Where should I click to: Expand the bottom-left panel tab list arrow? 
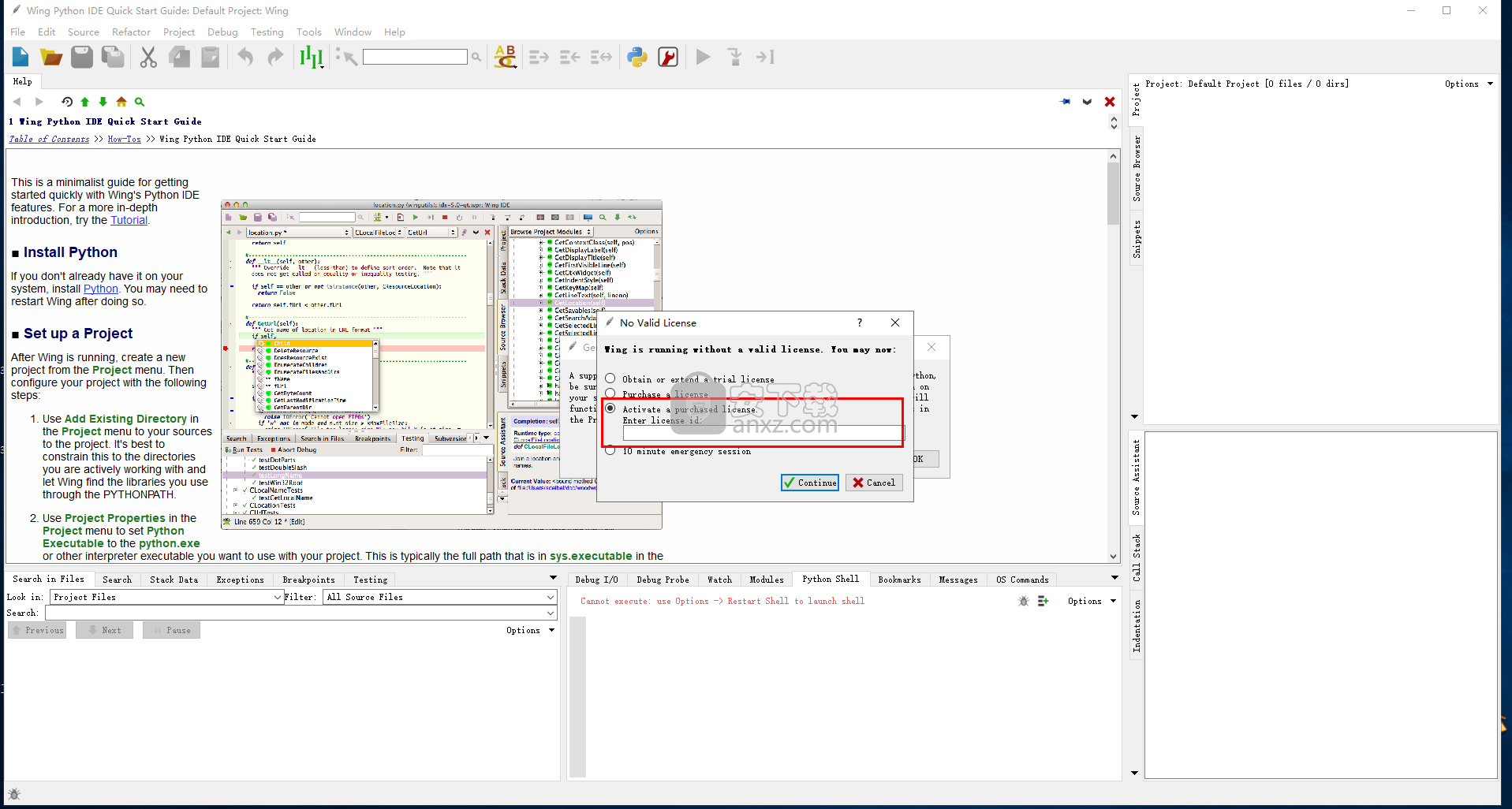point(553,578)
